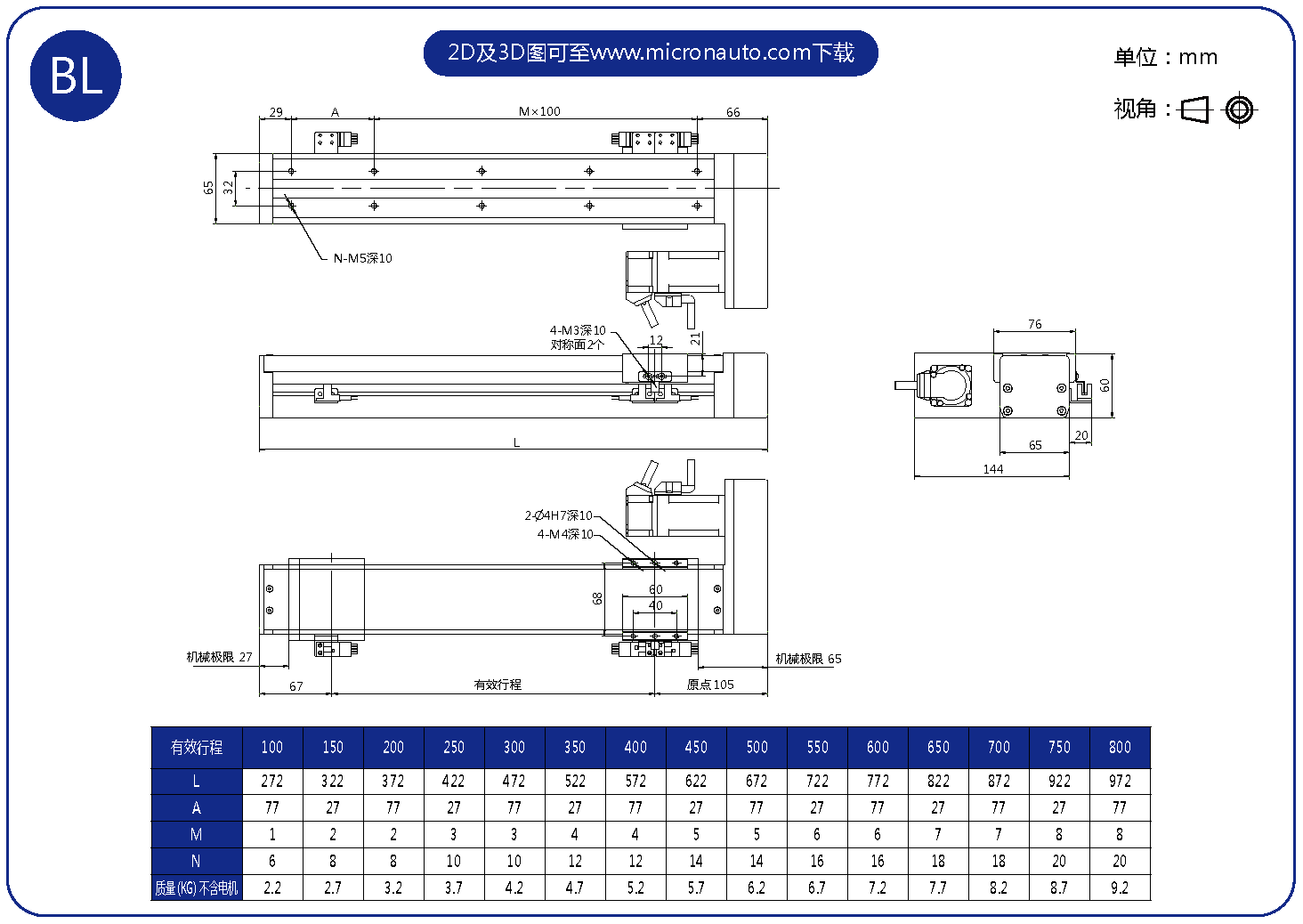This screenshot has width=1303, height=924.
Task: Open the micronauto.com 2D/3D download banner
Action: (650, 53)
